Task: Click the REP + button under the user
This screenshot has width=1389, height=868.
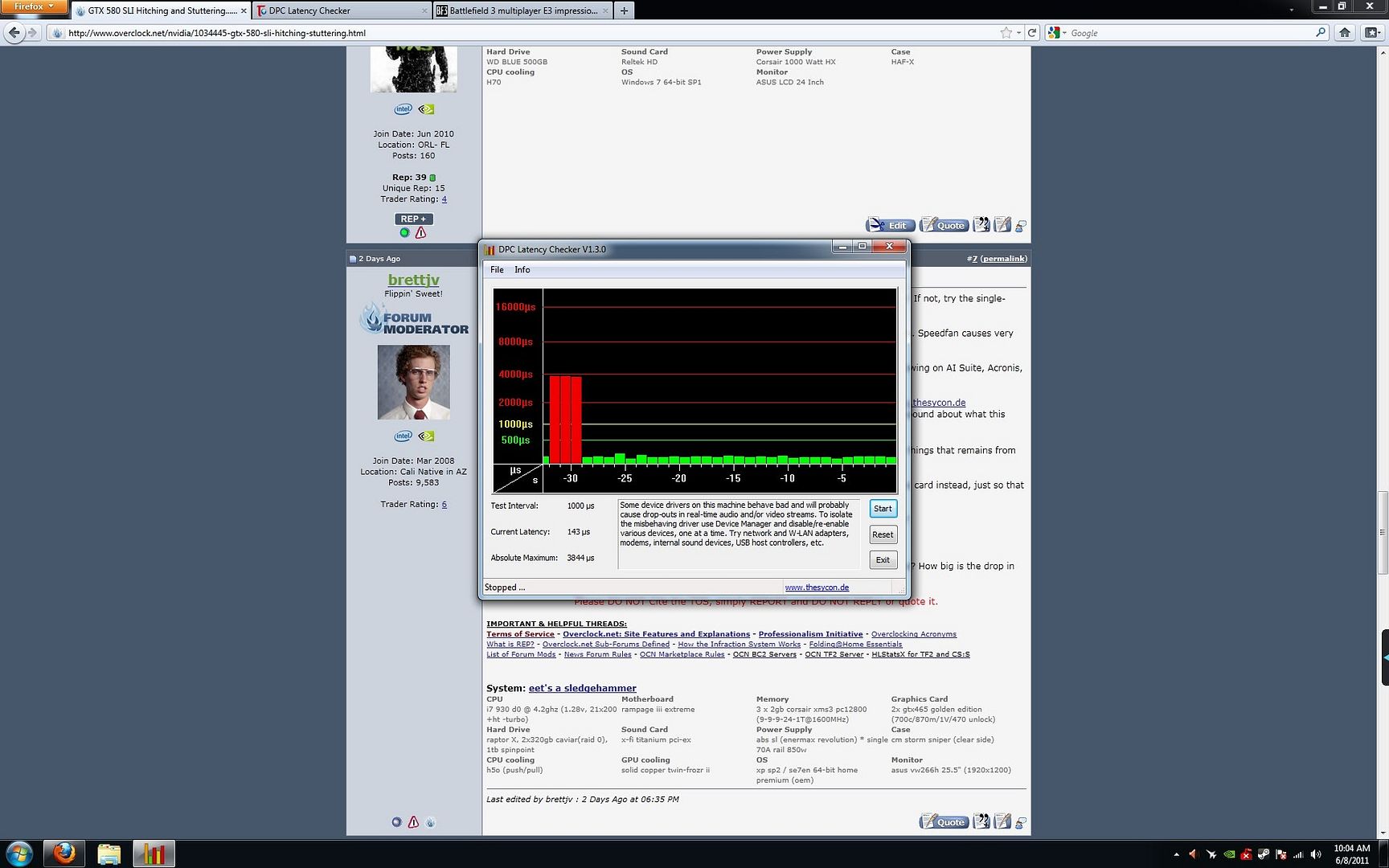Action: 413,219
